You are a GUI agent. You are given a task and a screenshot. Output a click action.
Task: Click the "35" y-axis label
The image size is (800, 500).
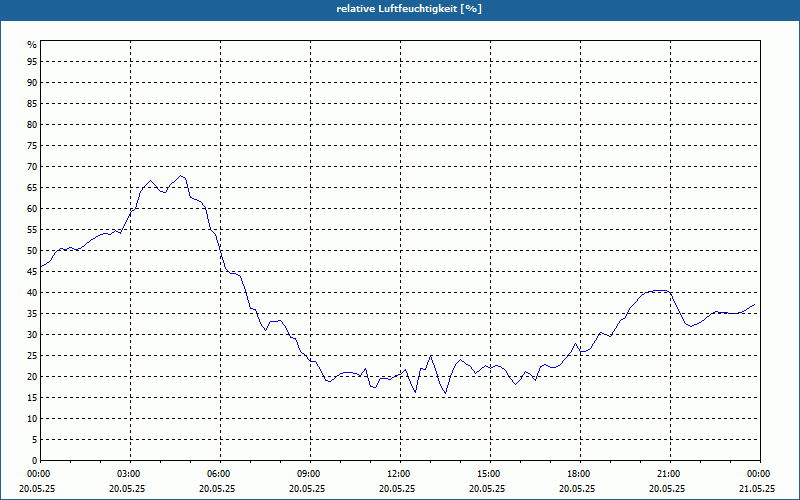coord(32,314)
